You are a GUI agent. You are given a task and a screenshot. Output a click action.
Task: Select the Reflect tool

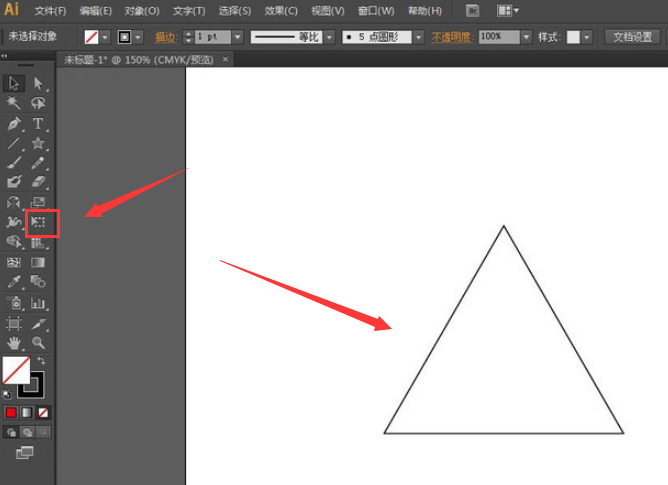14,202
